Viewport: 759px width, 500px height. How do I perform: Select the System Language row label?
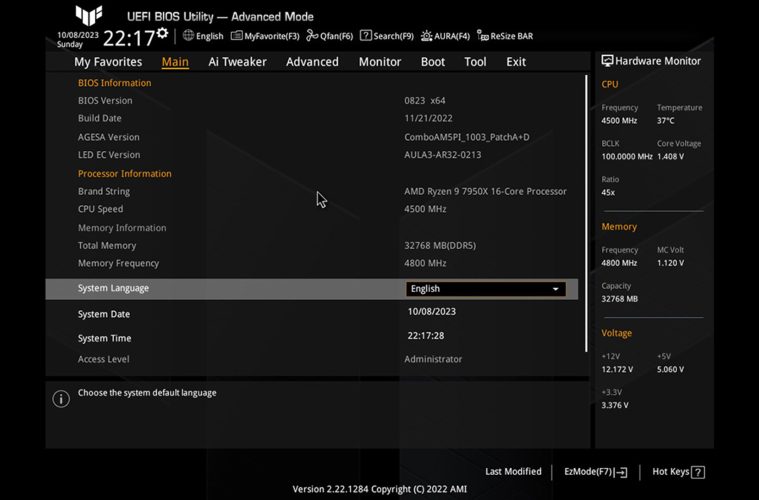[x=113, y=288]
